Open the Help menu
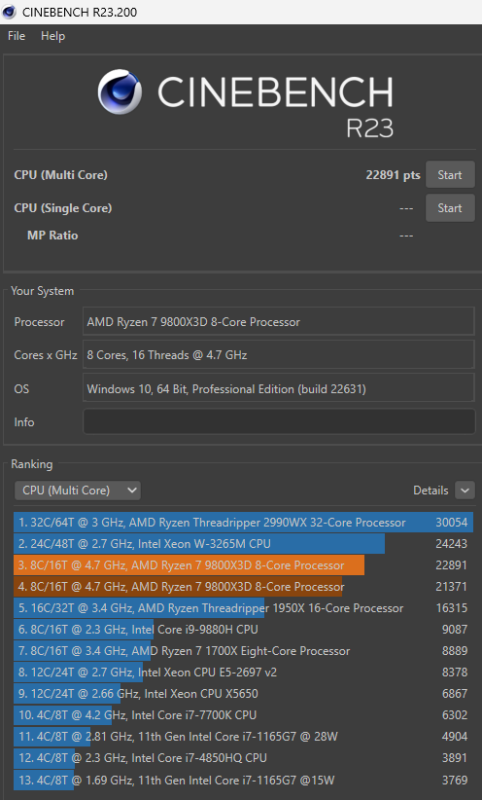The width and height of the screenshot is (482, 800). click(53, 36)
